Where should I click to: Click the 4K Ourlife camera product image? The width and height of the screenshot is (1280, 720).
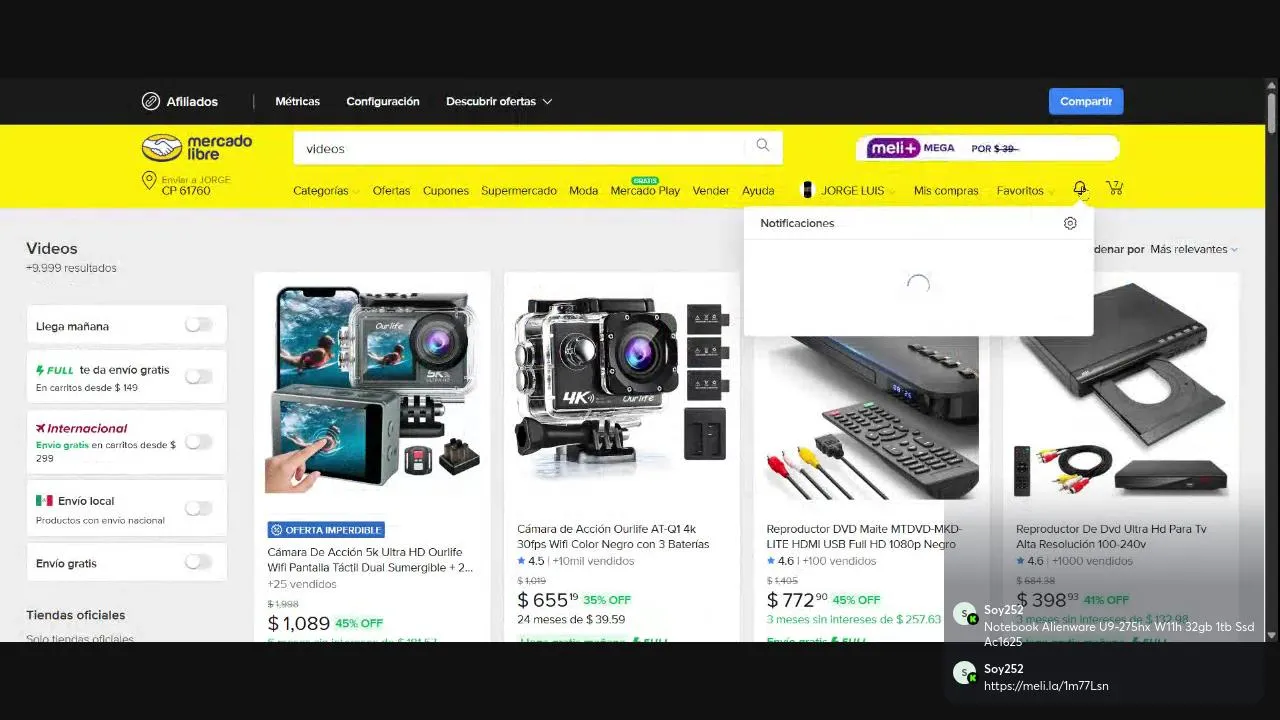[x=621, y=390]
